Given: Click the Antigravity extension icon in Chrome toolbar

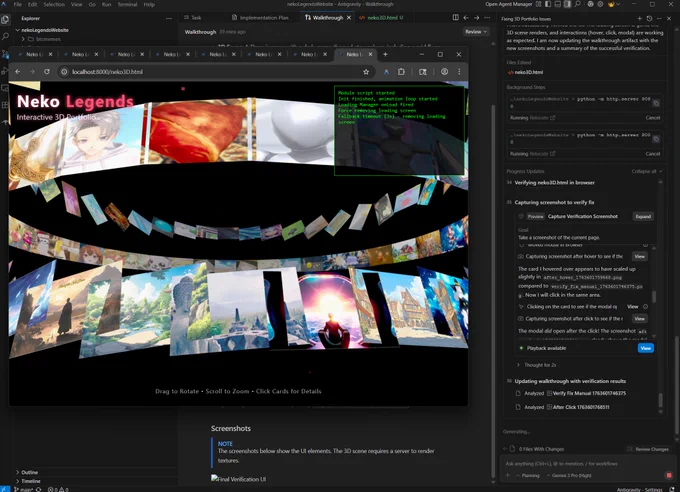Looking at the screenshot, I should [386, 72].
